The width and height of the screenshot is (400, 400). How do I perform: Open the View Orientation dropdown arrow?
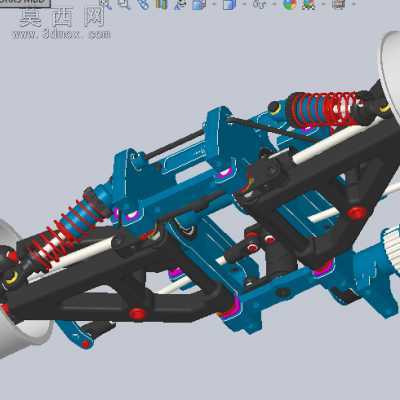214,4
